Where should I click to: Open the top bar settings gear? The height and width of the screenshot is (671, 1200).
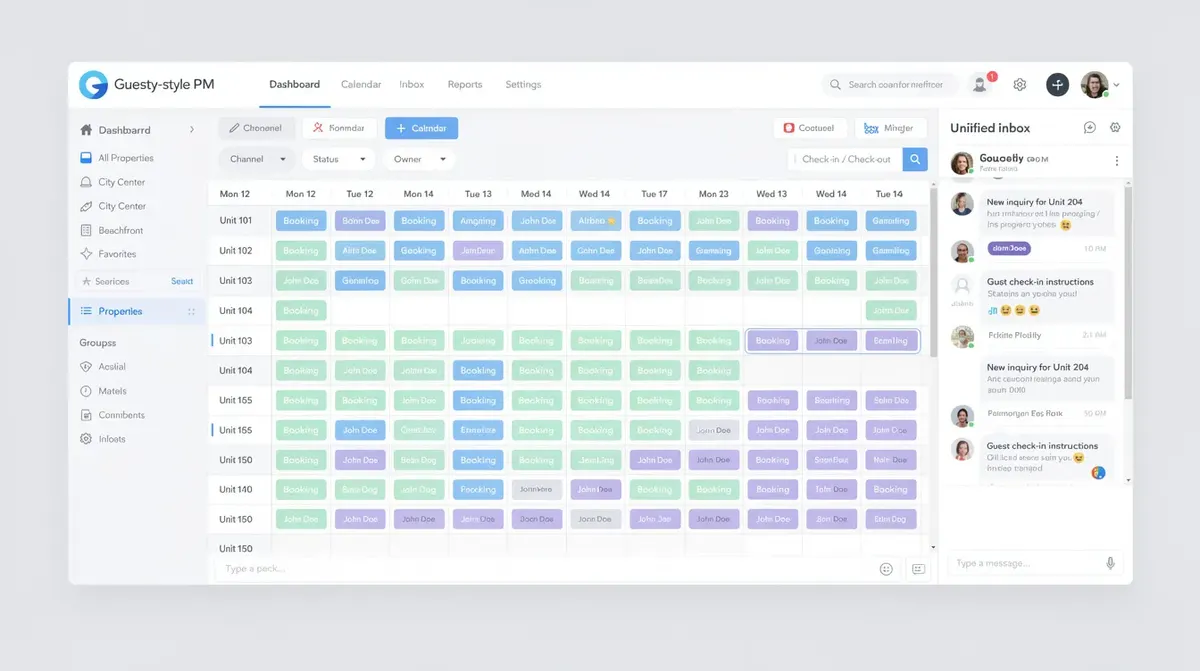click(1020, 85)
